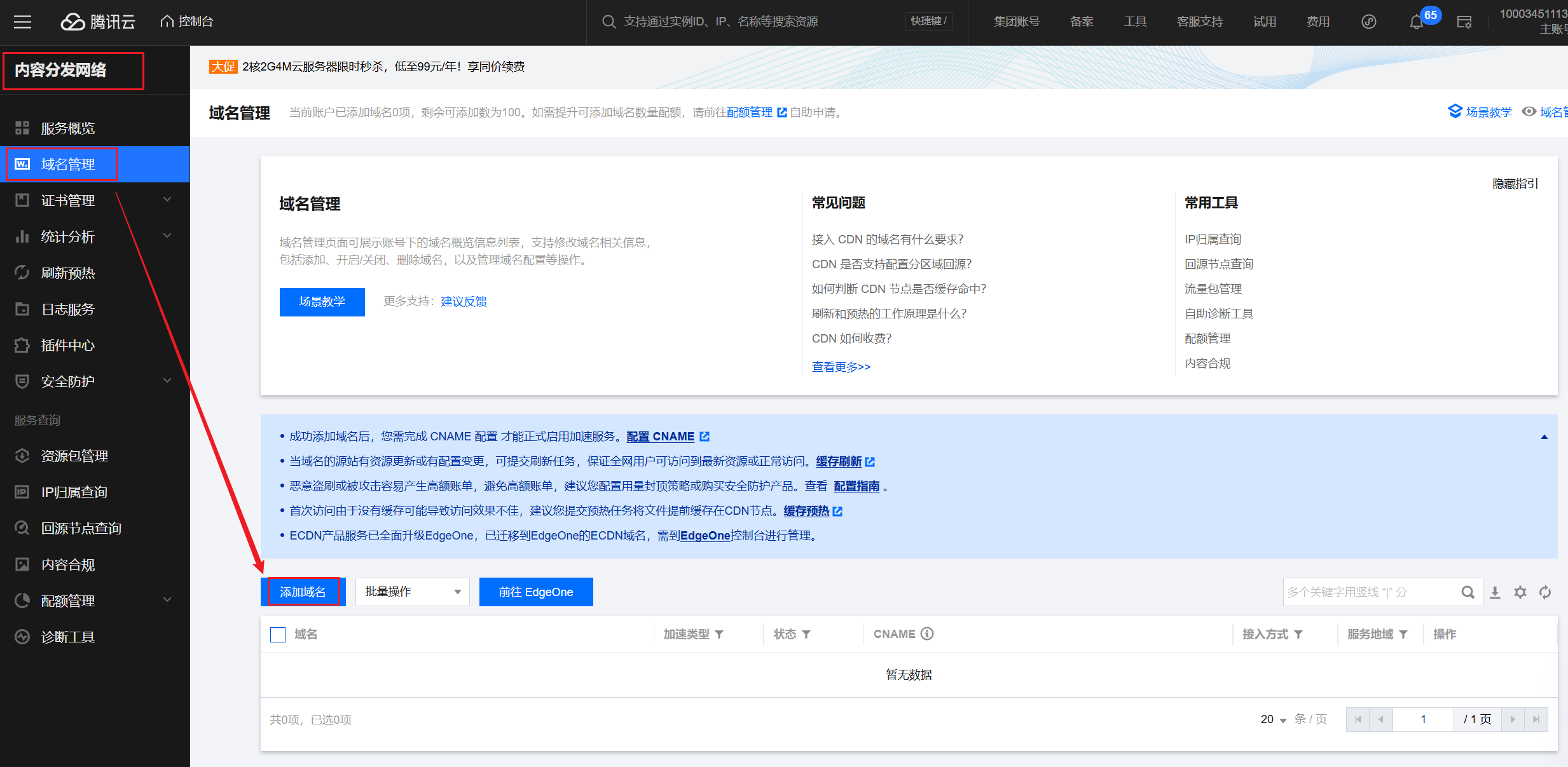Viewport: 1568px width, 767px height.
Task: Change the 20 per page selector
Action: [x=1274, y=719]
